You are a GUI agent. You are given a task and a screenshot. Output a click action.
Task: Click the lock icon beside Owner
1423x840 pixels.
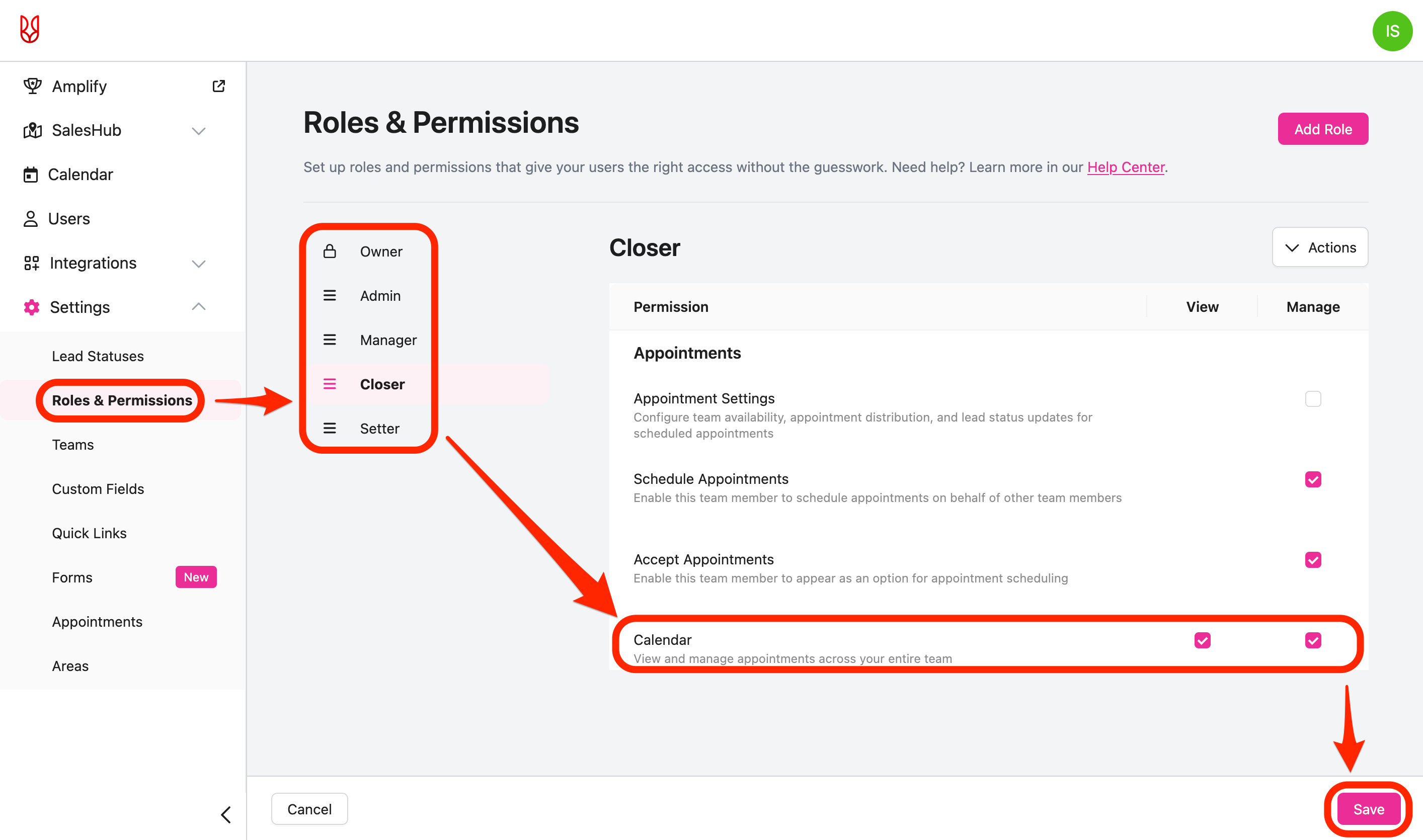point(330,251)
